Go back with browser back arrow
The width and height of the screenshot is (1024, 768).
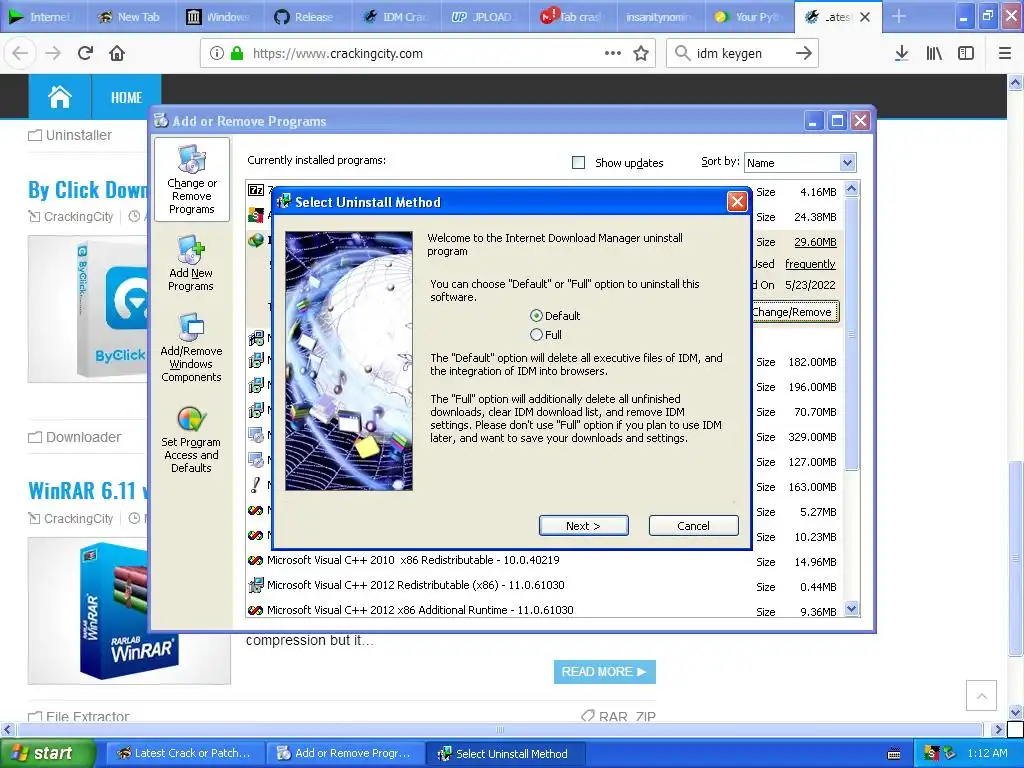[20, 54]
